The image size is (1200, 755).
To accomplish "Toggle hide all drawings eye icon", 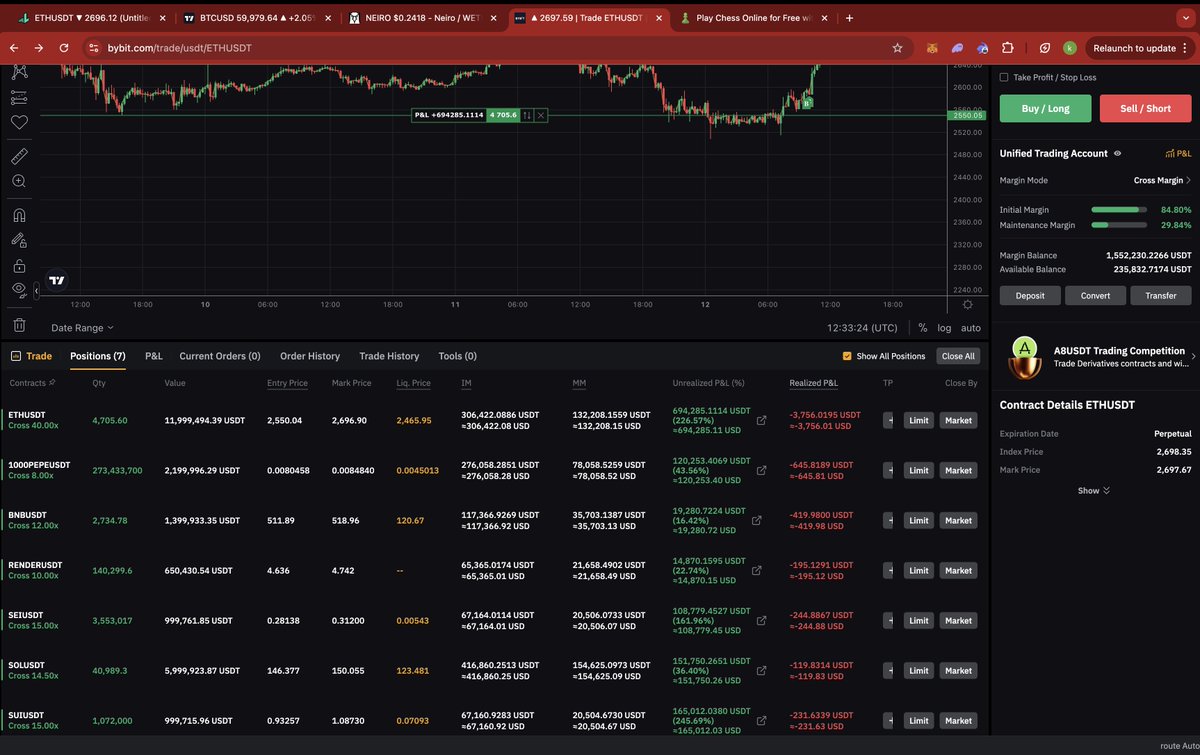I will [19, 289].
